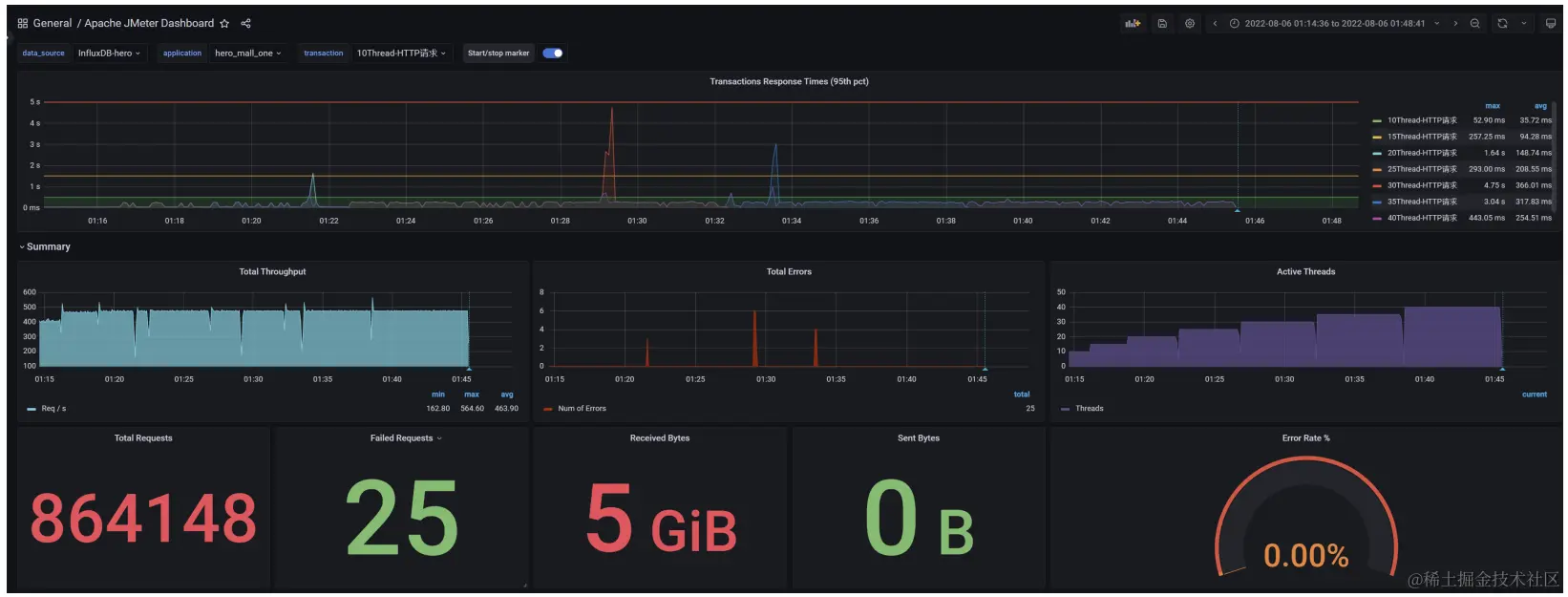Open the share dashboard icon
The height and width of the screenshot is (597, 1568).
(246, 23)
